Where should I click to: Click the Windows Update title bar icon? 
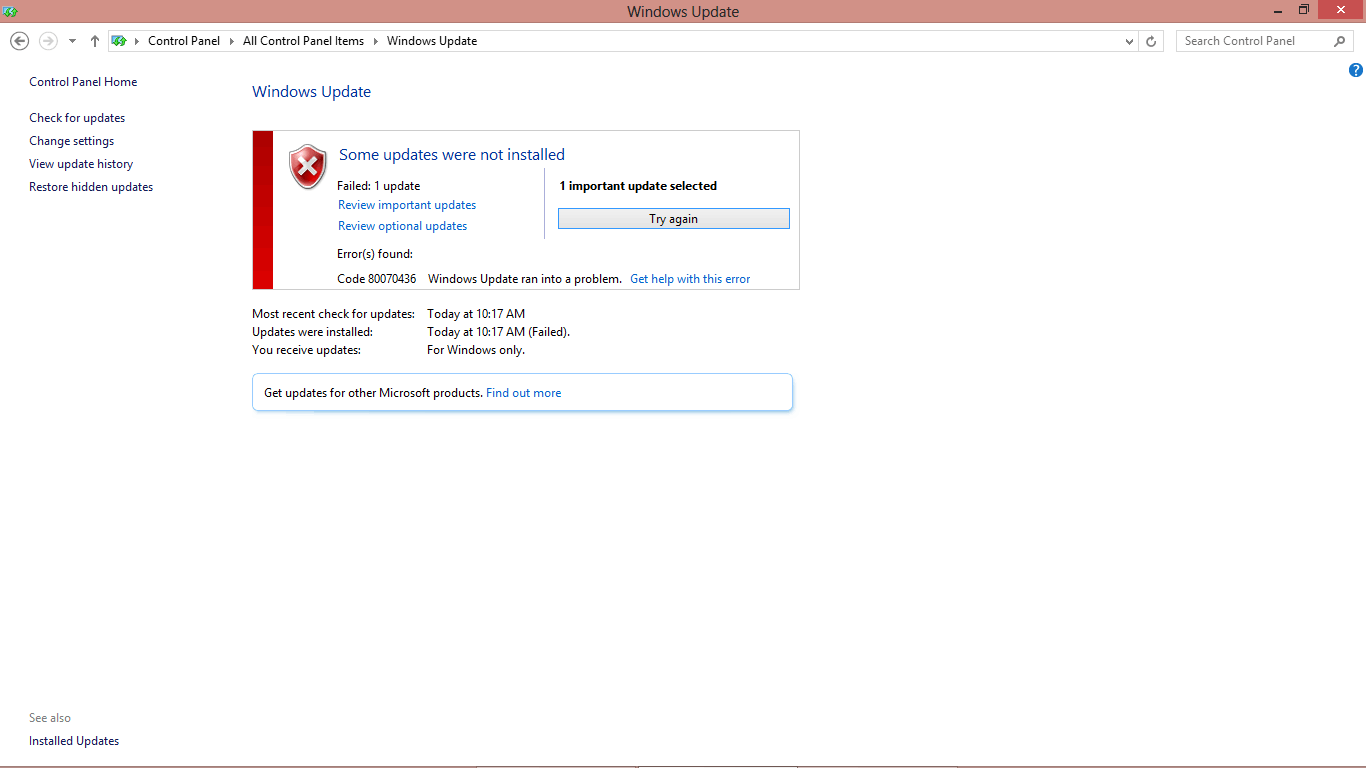(x=10, y=10)
